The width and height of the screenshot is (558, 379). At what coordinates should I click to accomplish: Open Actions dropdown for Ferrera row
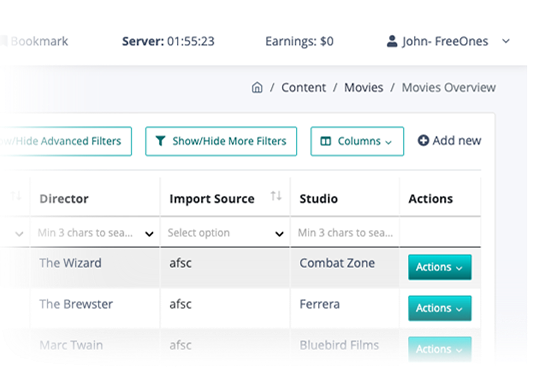tap(440, 308)
